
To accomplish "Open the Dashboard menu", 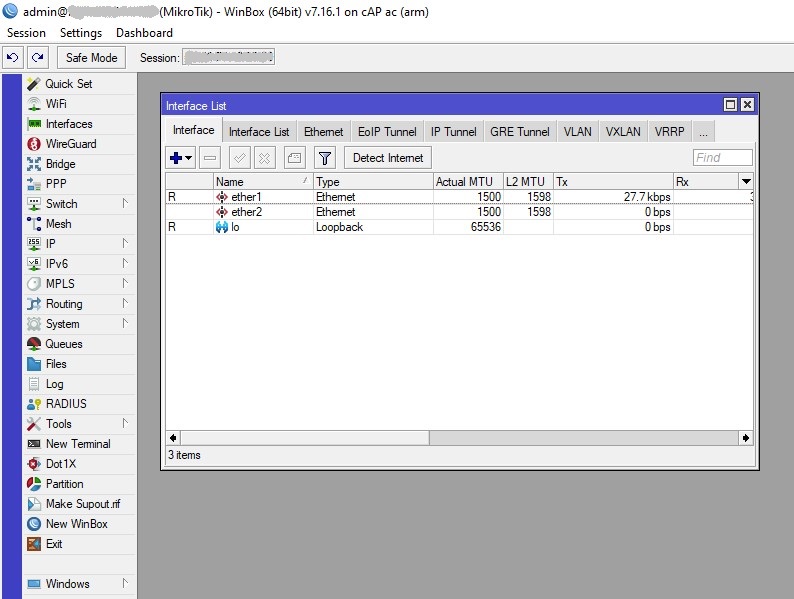I will pos(144,33).
